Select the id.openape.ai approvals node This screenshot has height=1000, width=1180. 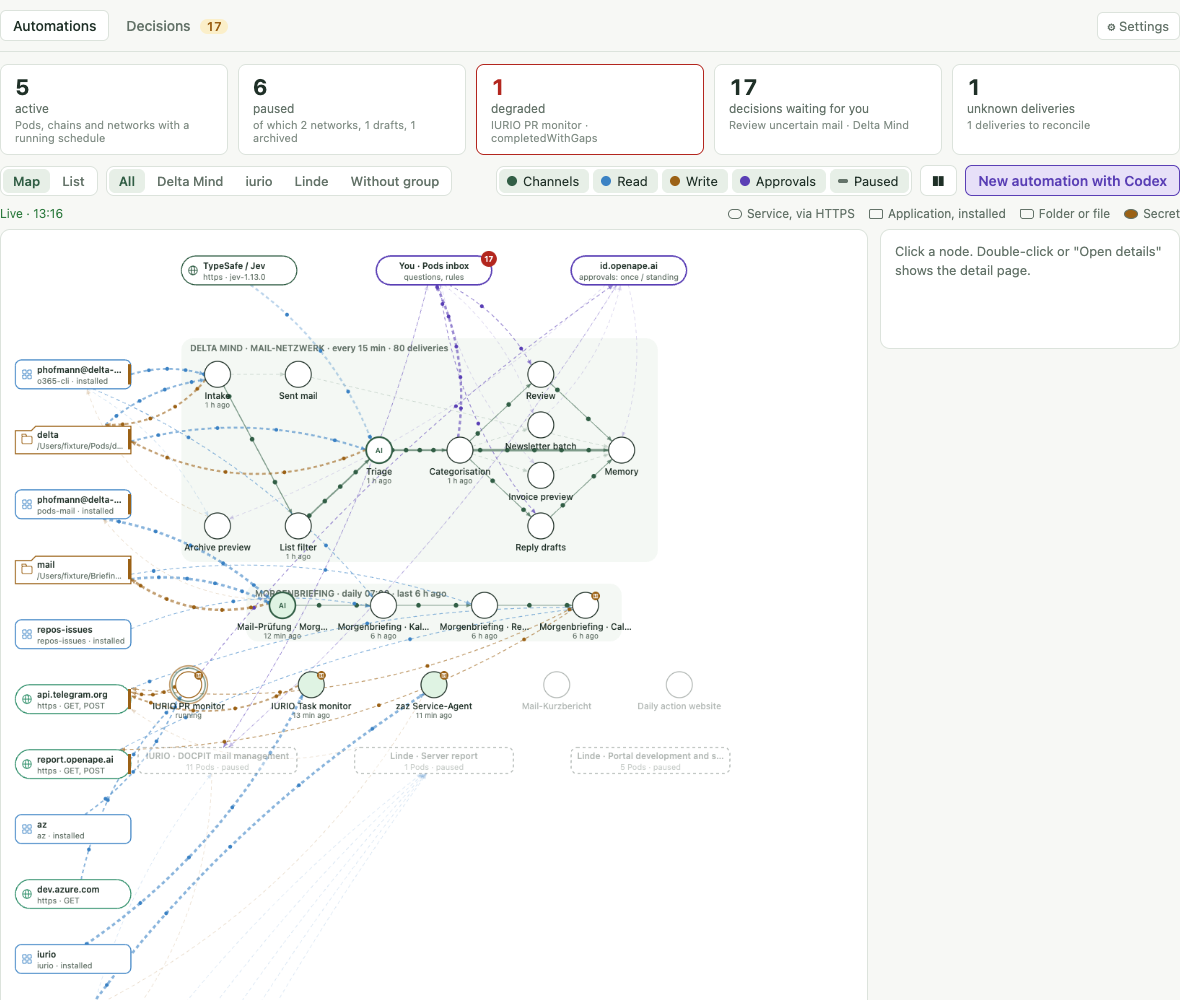[628, 271]
